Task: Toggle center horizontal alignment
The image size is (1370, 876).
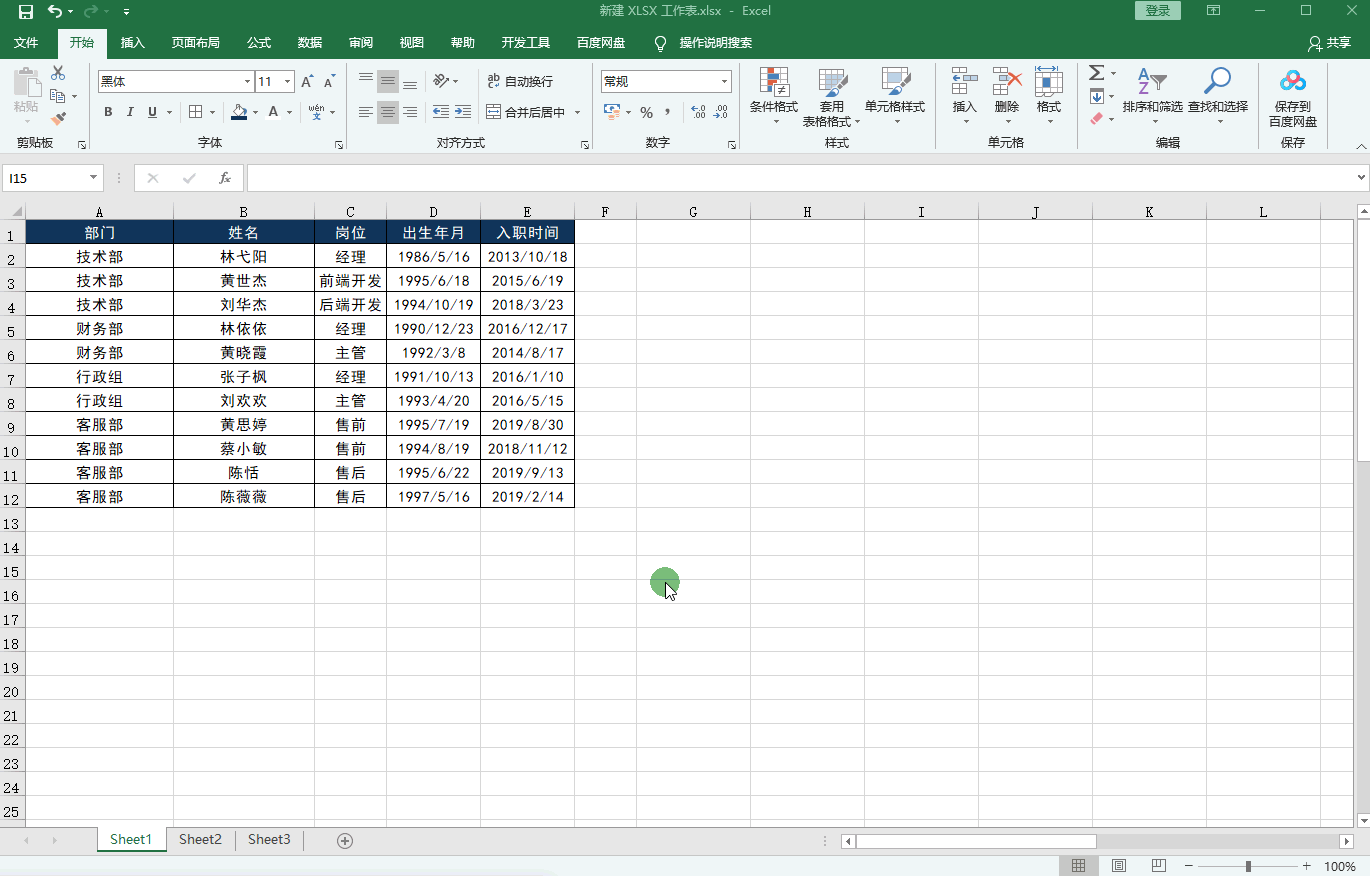Action: [x=388, y=112]
